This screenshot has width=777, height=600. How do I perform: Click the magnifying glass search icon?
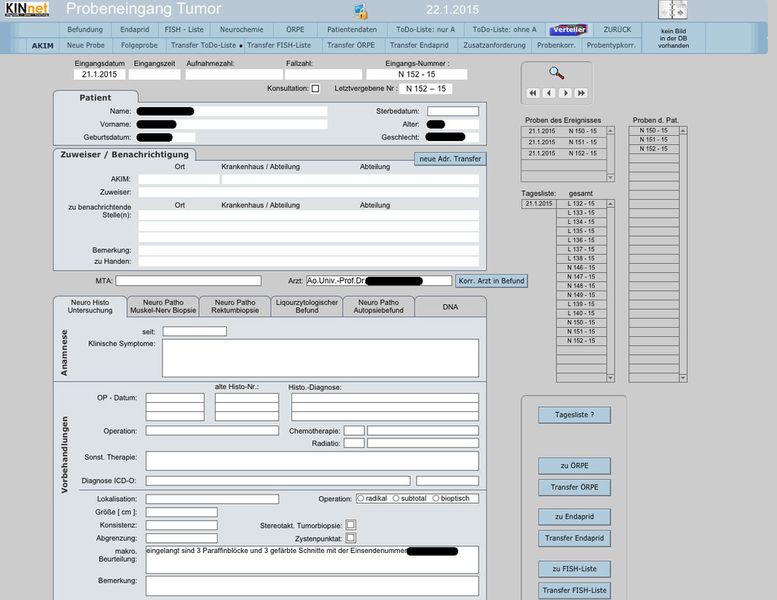click(556, 73)
